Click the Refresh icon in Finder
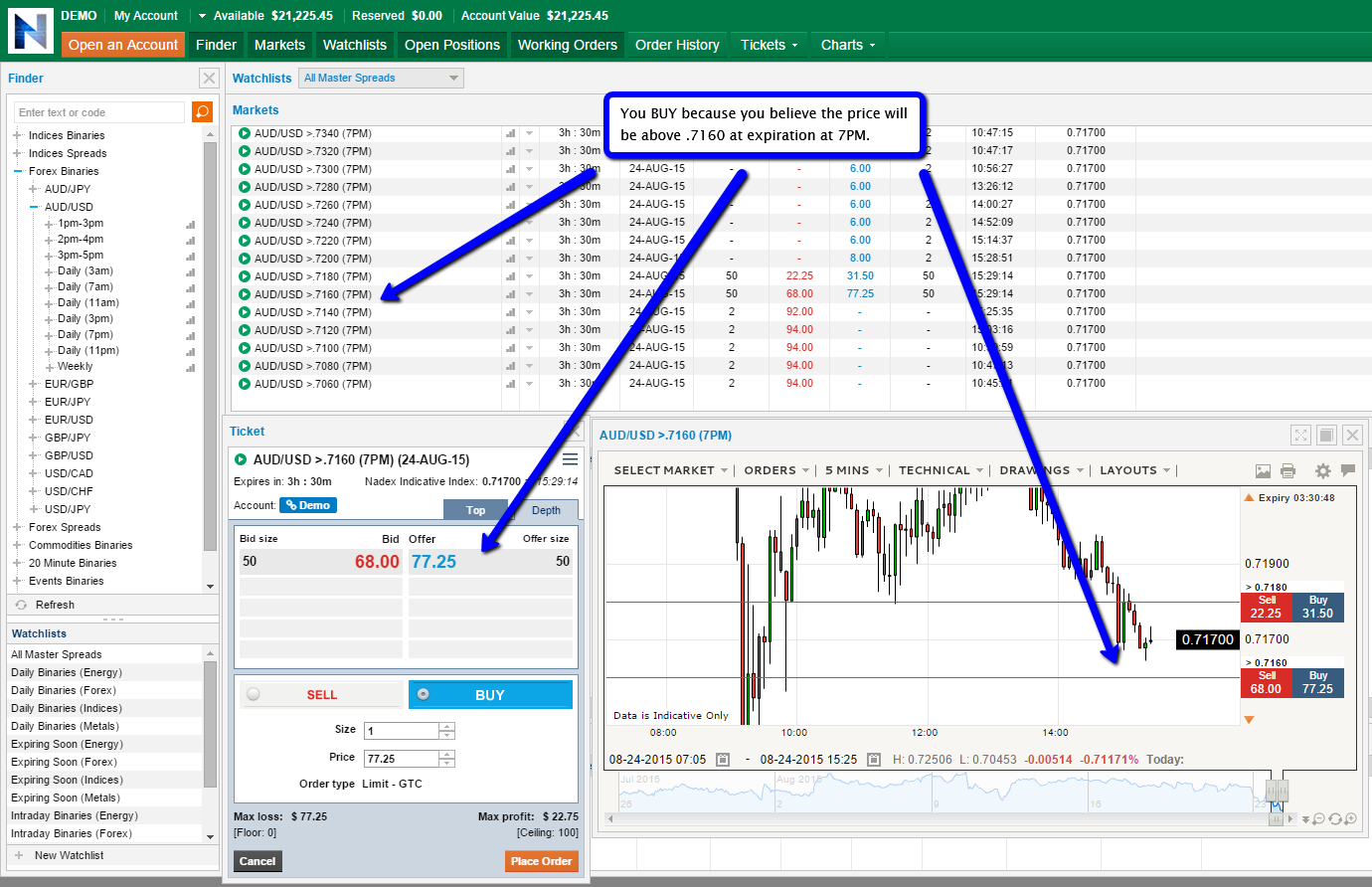Viewport: 1372px width, 887px height. 21,605
